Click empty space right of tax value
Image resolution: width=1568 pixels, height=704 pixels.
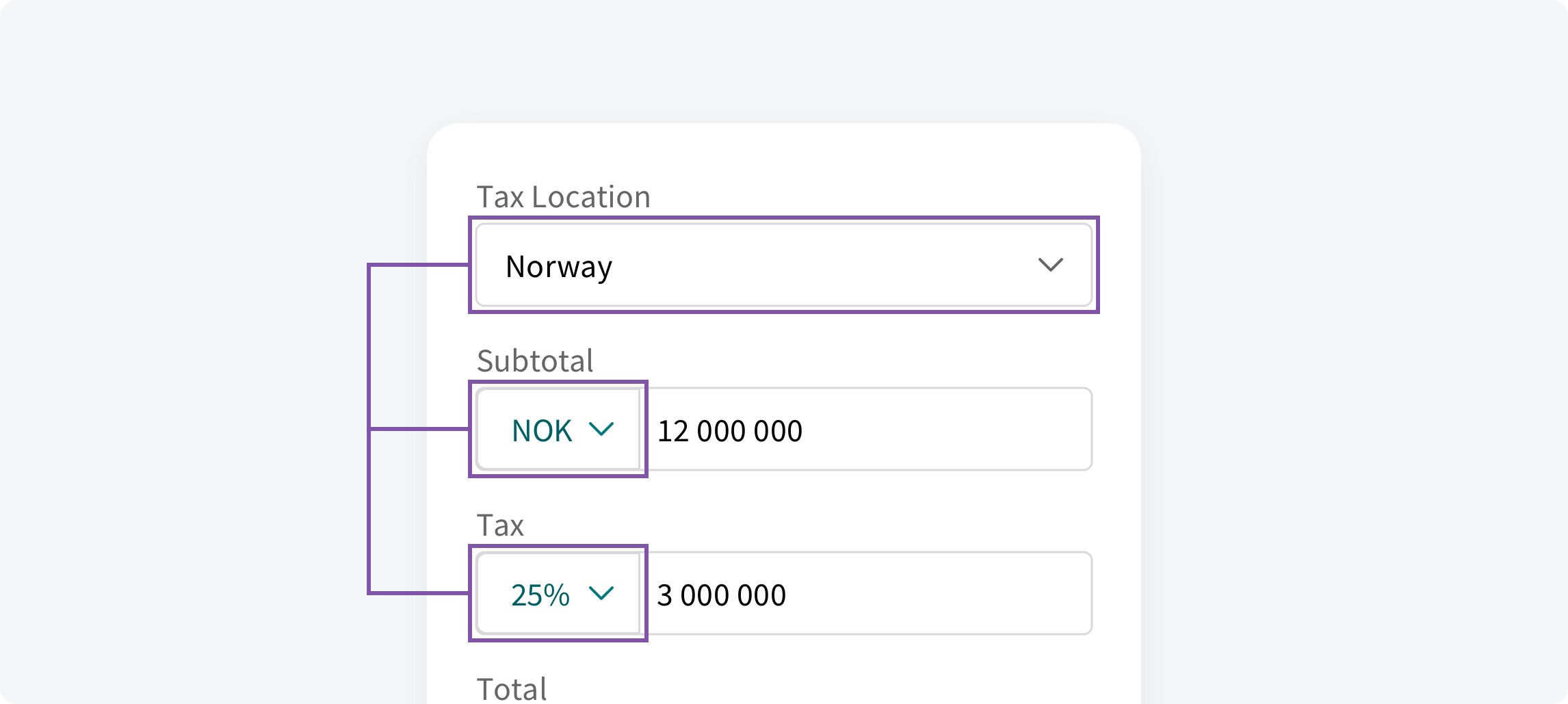958,593
